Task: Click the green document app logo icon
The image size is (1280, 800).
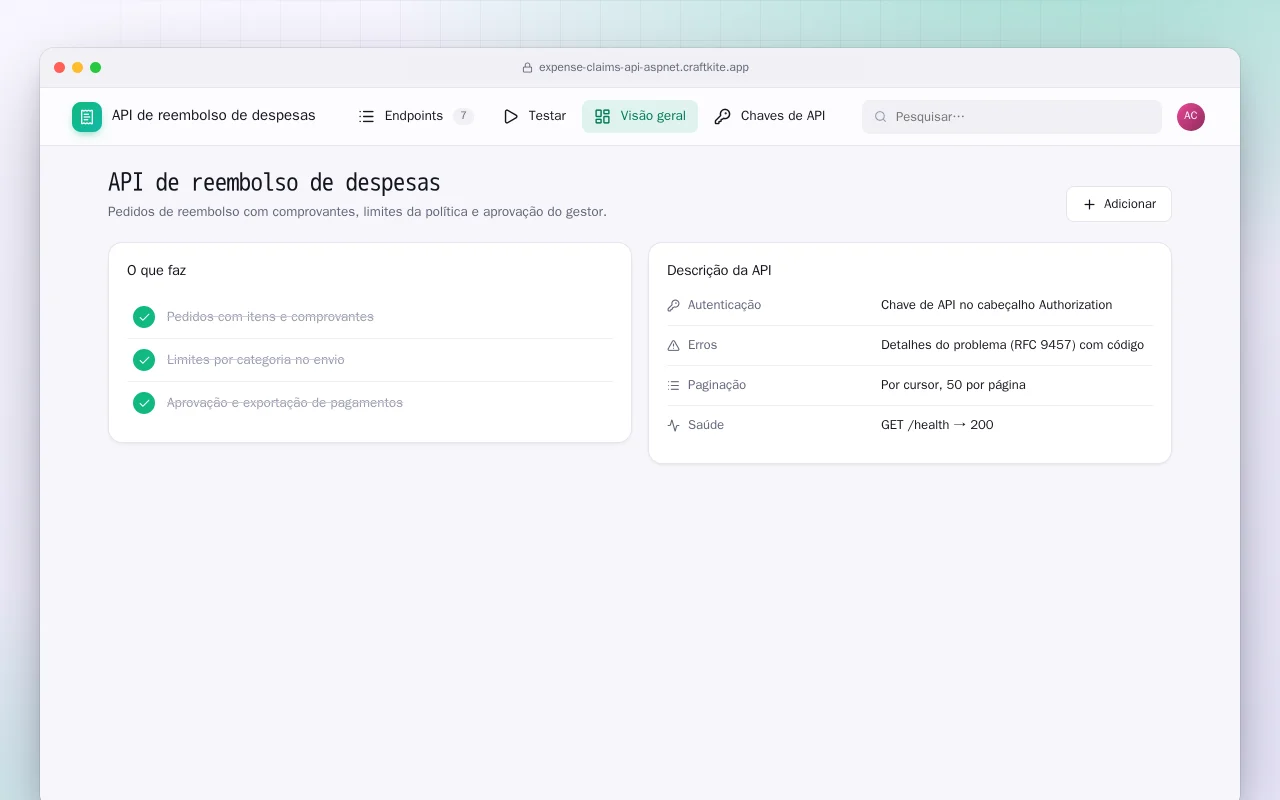Action: coord(87,117)
